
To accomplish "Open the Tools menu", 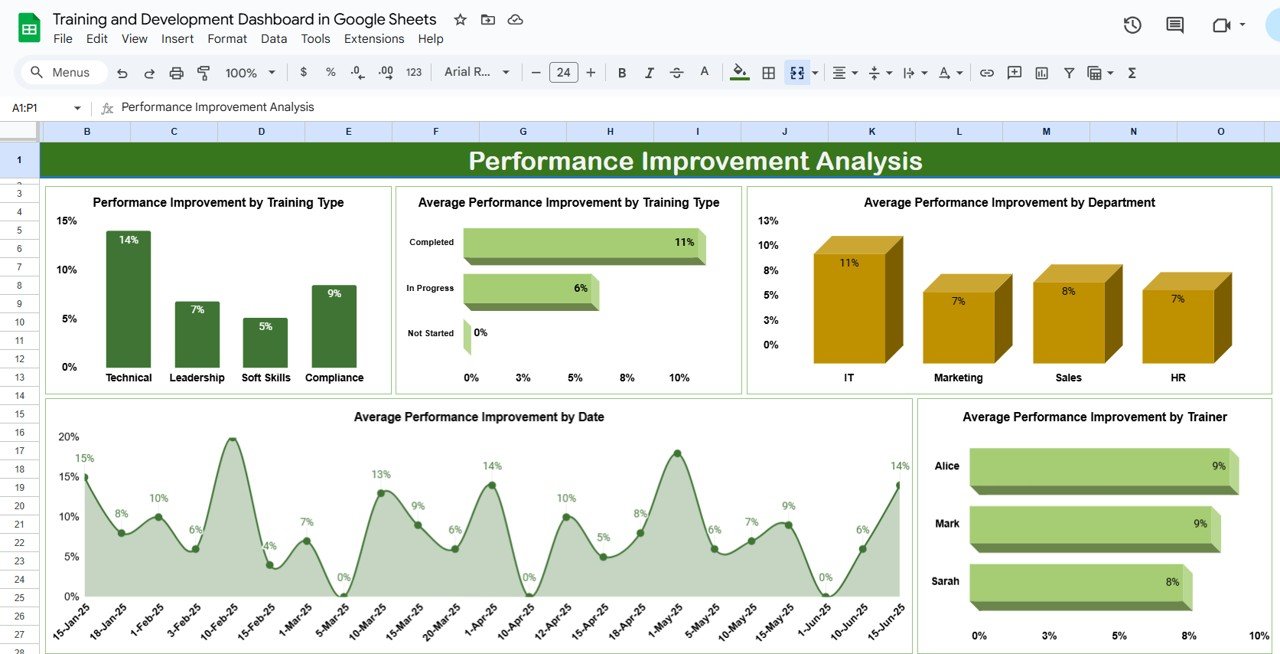I will 316,39.
